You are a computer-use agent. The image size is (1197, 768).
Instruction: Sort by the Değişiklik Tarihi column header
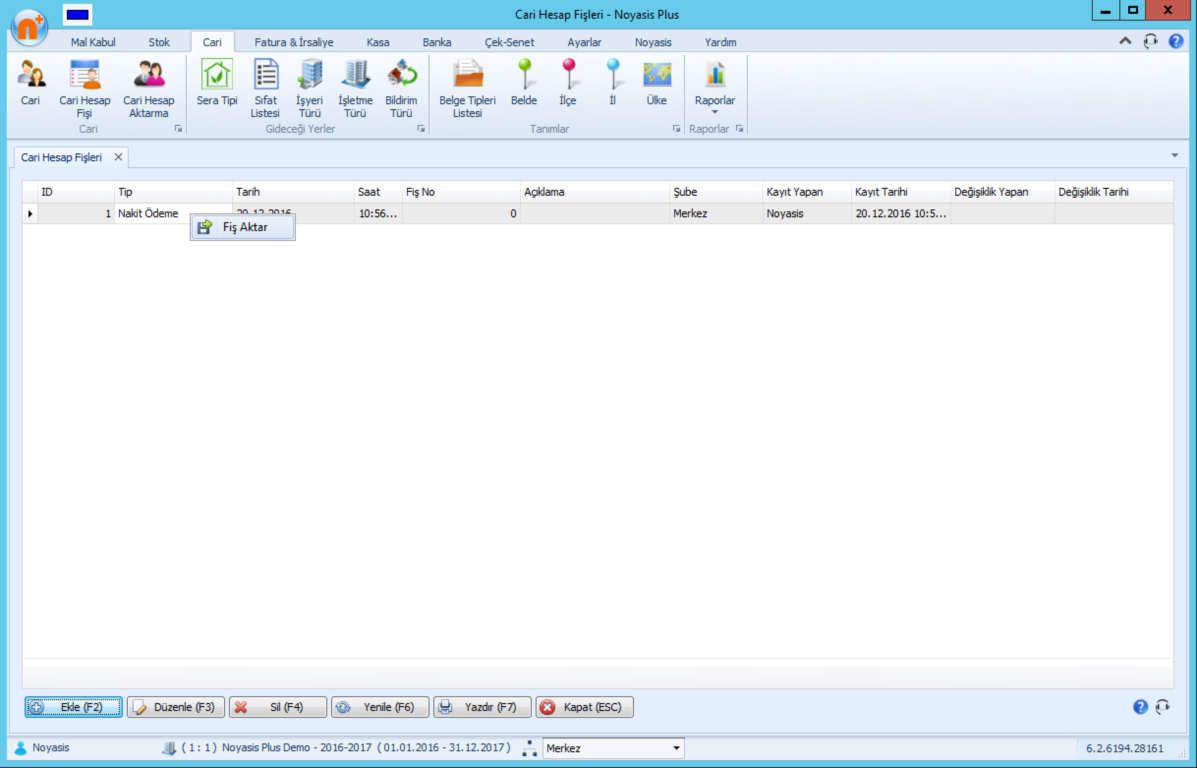click(x=1113, y=192)
